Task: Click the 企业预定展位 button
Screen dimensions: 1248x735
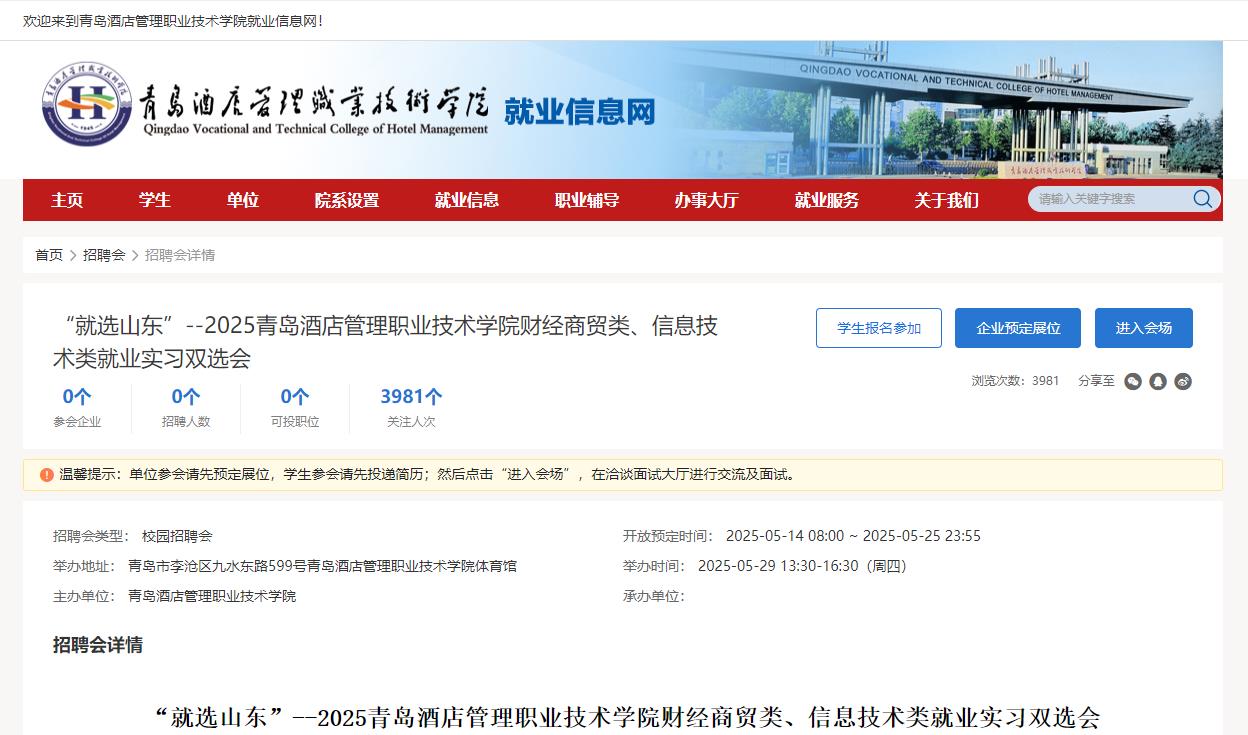Action: click(x=1018, y=328)
